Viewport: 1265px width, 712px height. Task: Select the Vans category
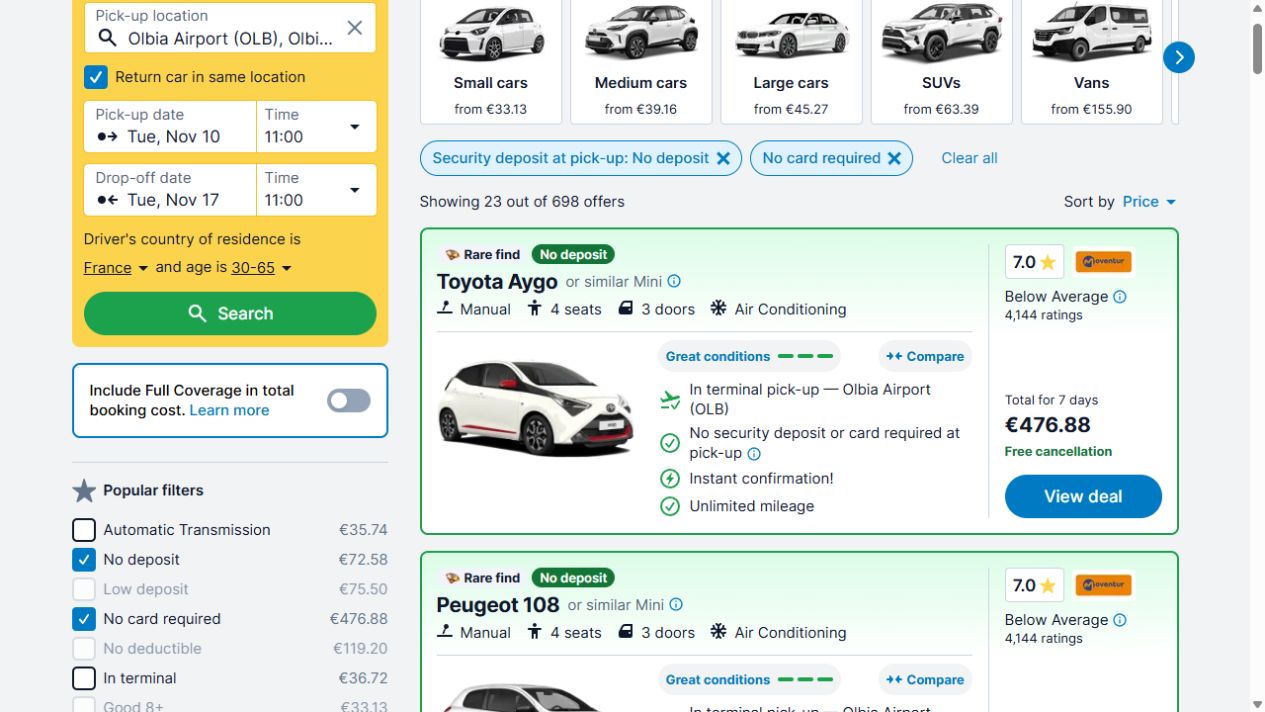click(1091, 62)
